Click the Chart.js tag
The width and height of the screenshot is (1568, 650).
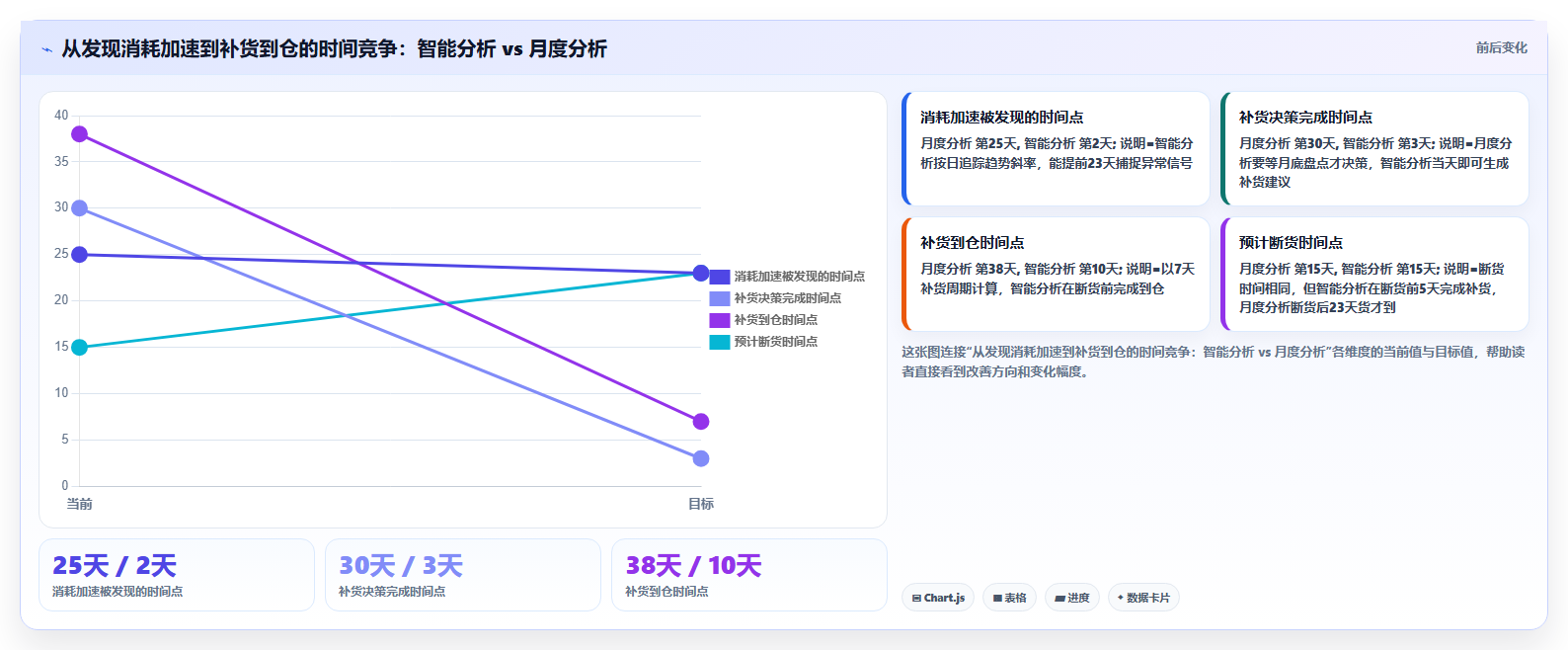click(x=938, y=598)
